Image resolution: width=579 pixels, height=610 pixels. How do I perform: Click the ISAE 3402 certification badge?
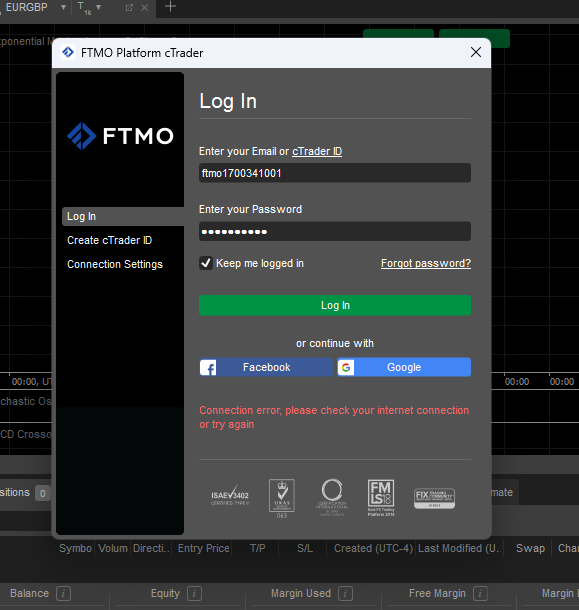tap(230, 496)
